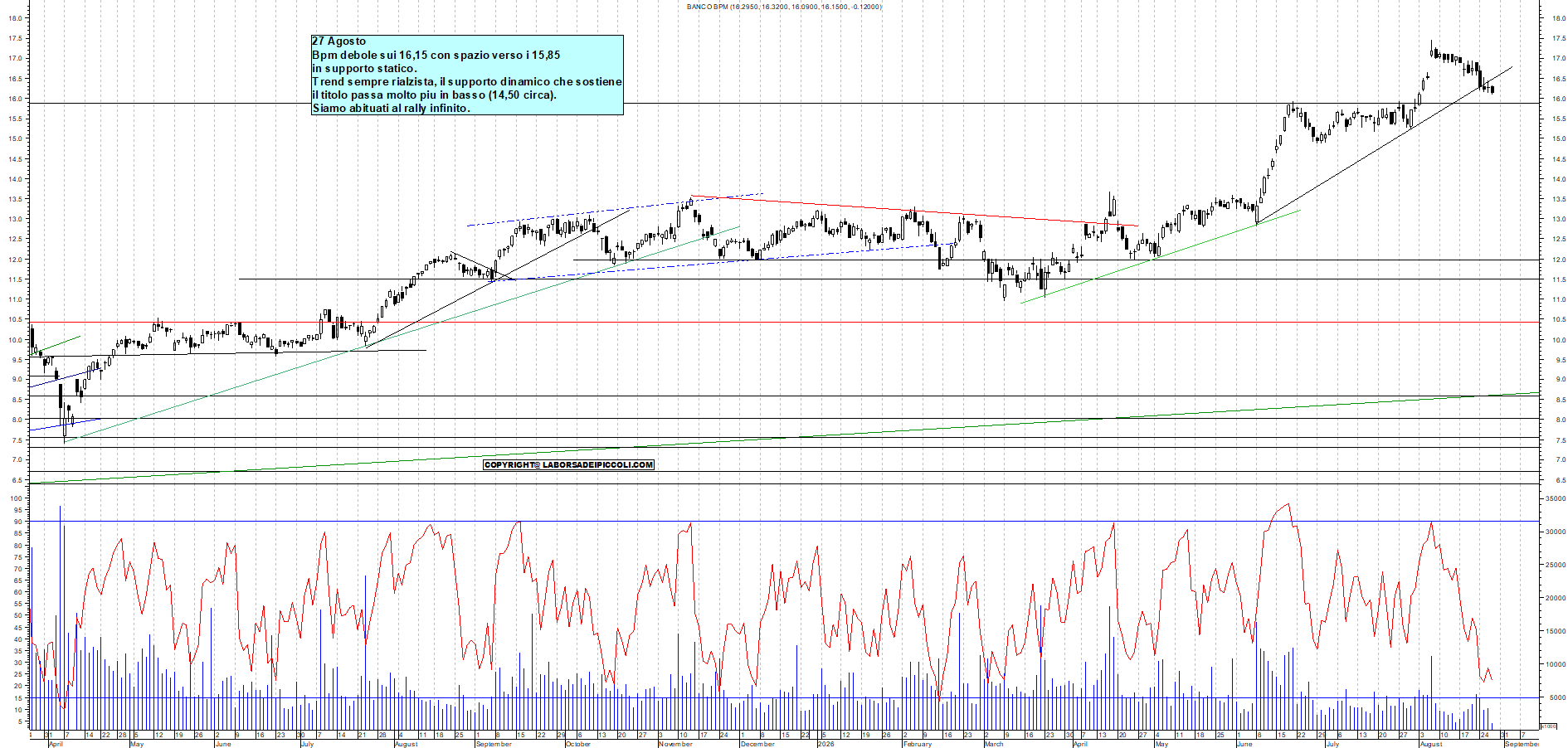The image size is (1568, 748).
Task: Click the 20000 volume scale label
Action: click(x=1556, y=598)
